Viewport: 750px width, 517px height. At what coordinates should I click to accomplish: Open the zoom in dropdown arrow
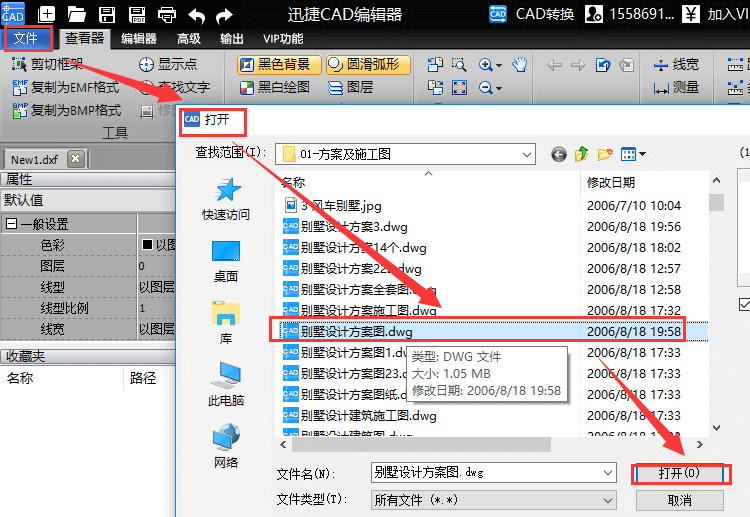click(x=499, y=65)
